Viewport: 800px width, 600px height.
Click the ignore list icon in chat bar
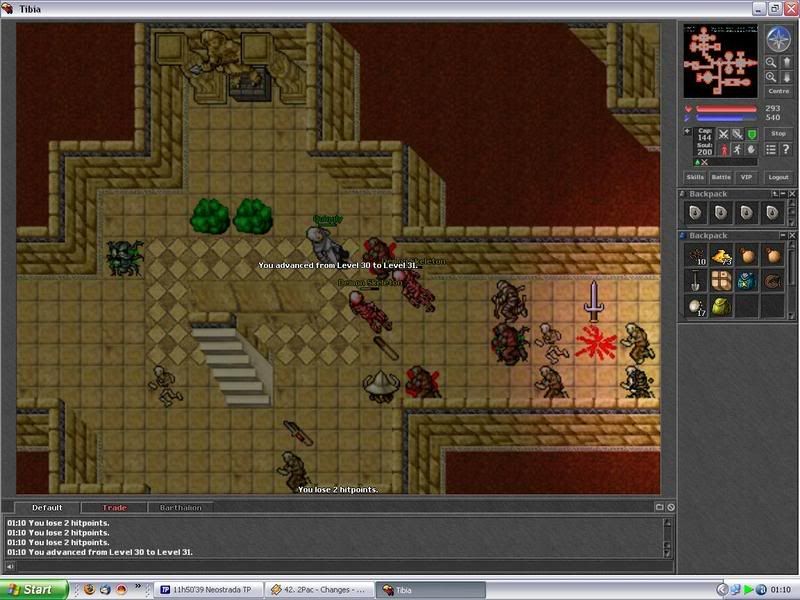click(x=671, y=507)
